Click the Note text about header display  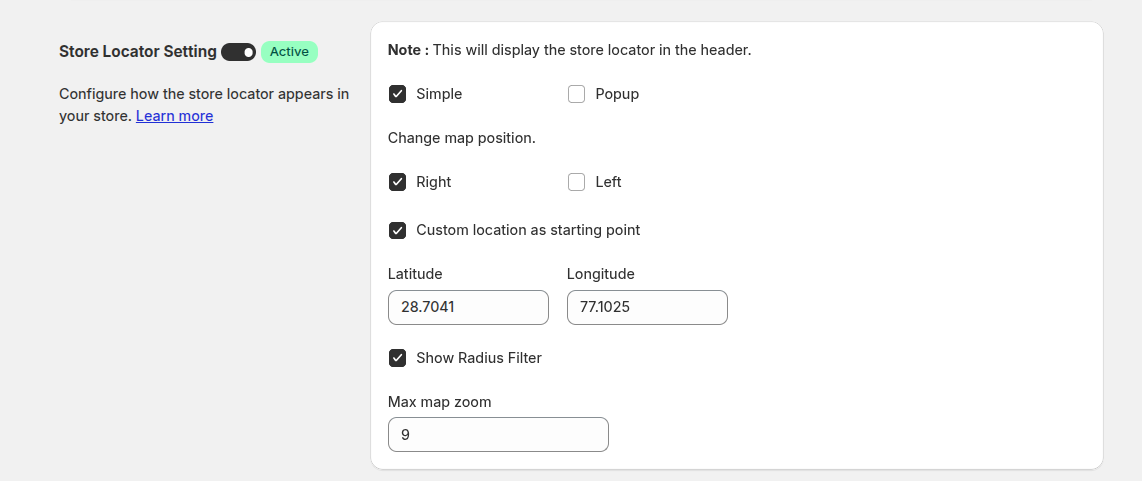[570, 50]
